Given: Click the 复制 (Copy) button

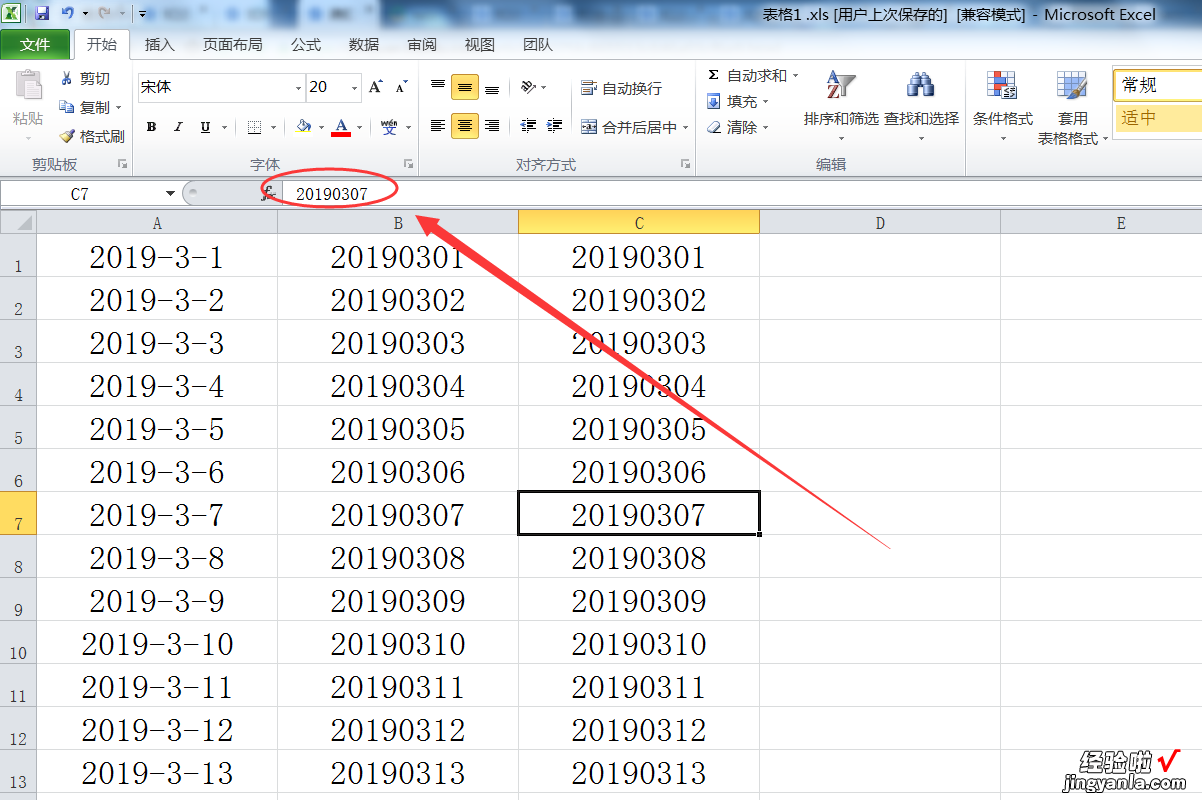Looking at the screenshot, I should [85, 107].
